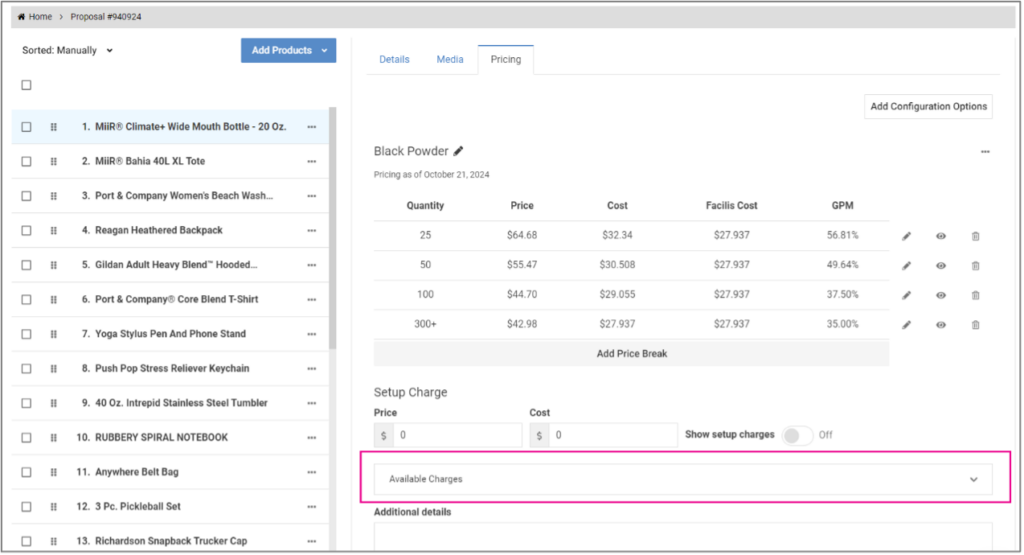Click the product list vertical scrollbar
The width and height of the screenshot is (1024, 555).
coord(332,229)
